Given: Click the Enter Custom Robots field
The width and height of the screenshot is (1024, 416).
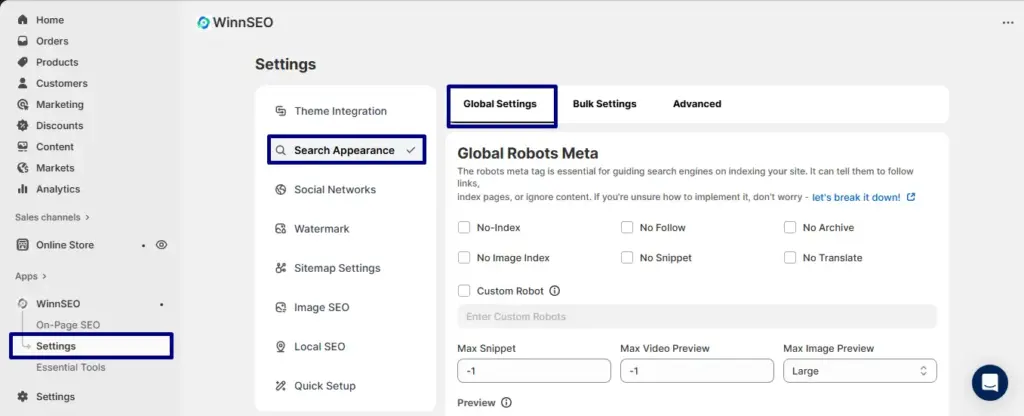Looking at the screenshot, I should [697, 316].
